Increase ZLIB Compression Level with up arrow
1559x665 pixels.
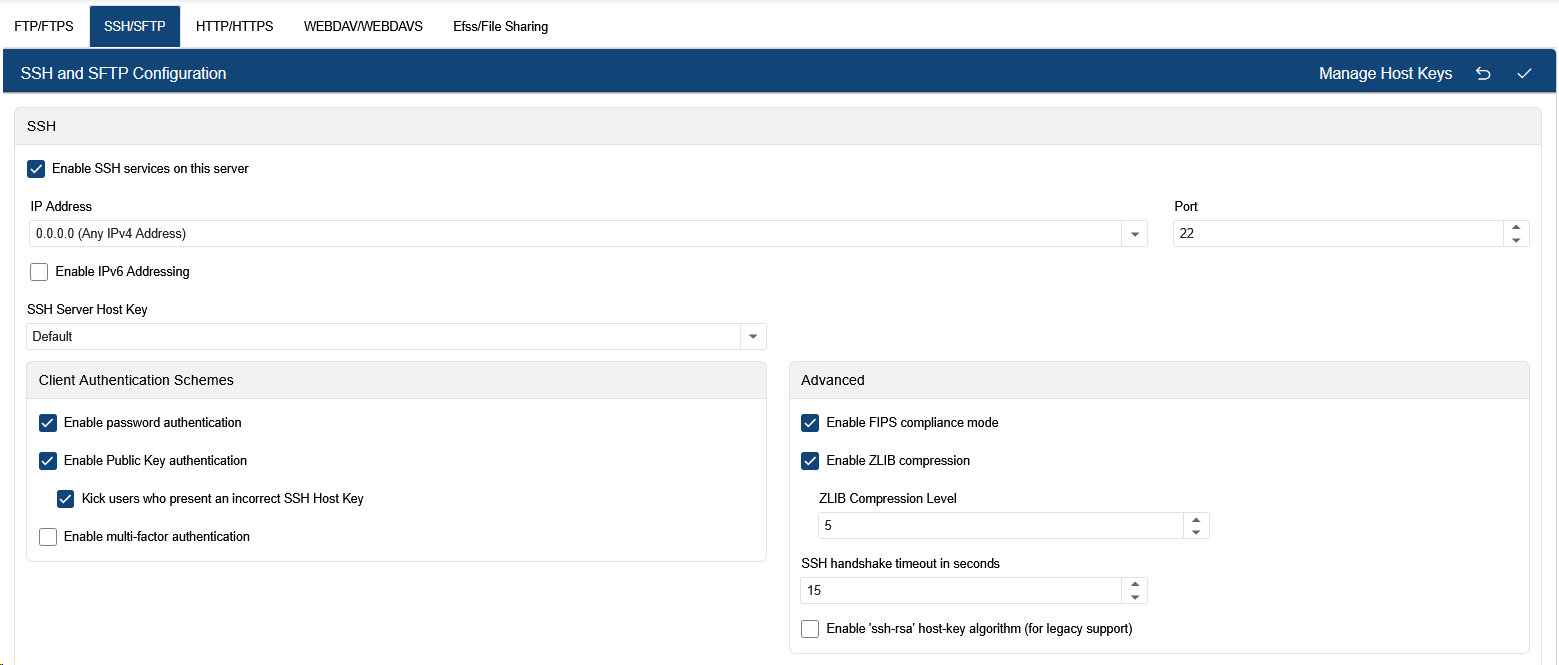(x=1196, y=520)
